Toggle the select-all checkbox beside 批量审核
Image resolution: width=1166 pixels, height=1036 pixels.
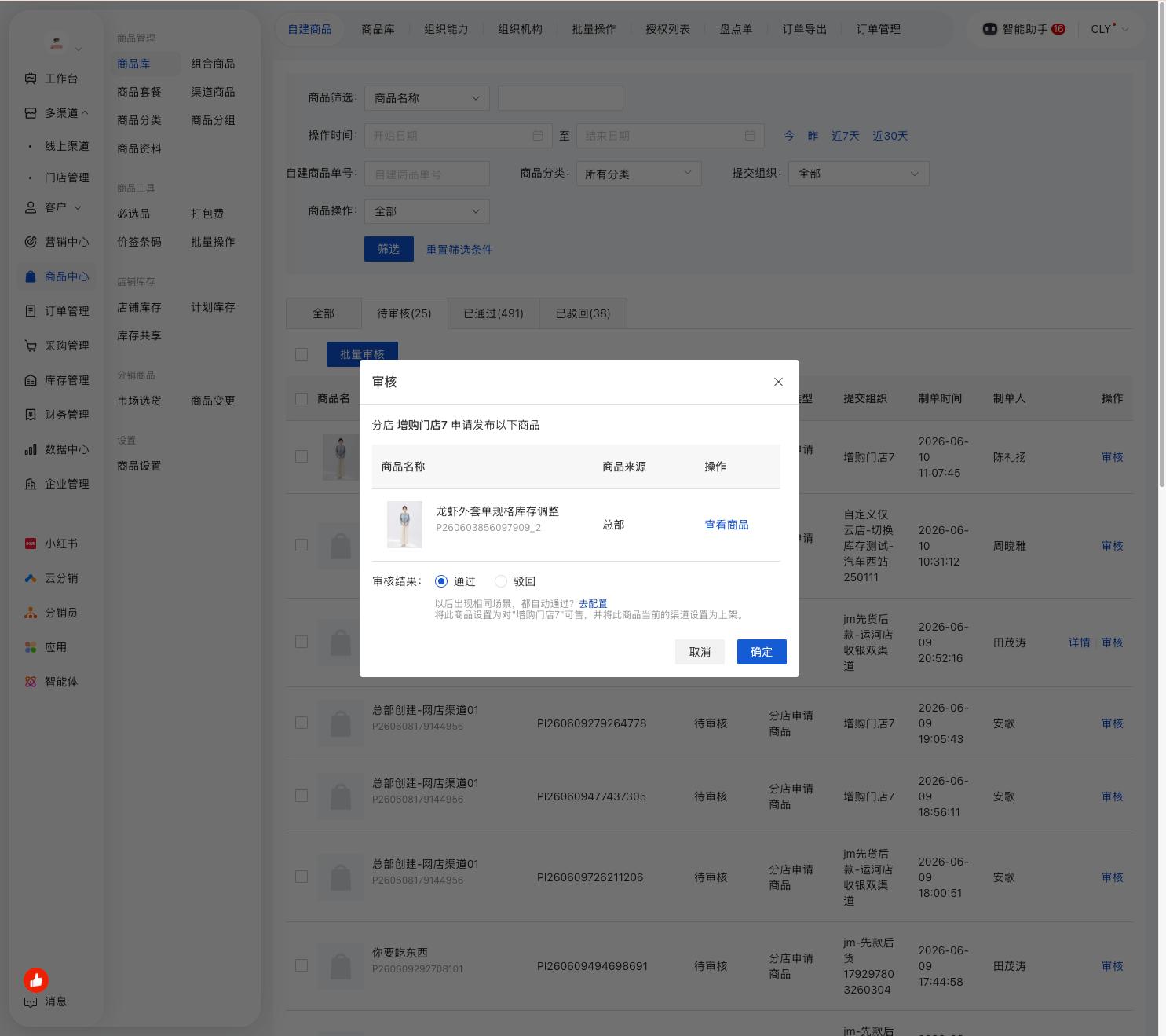pos(302,354)
